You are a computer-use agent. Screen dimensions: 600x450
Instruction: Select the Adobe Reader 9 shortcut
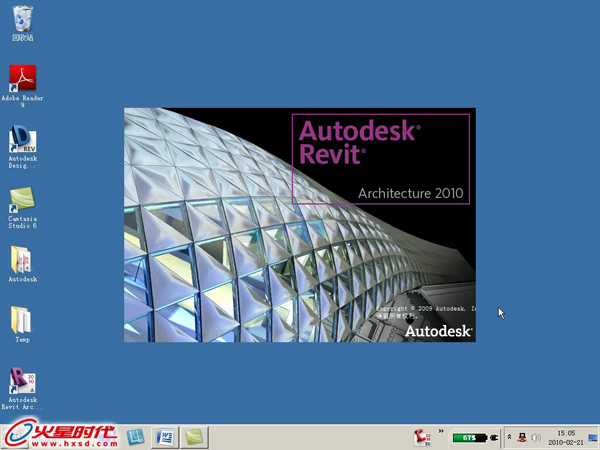click(x=23, y=86)
